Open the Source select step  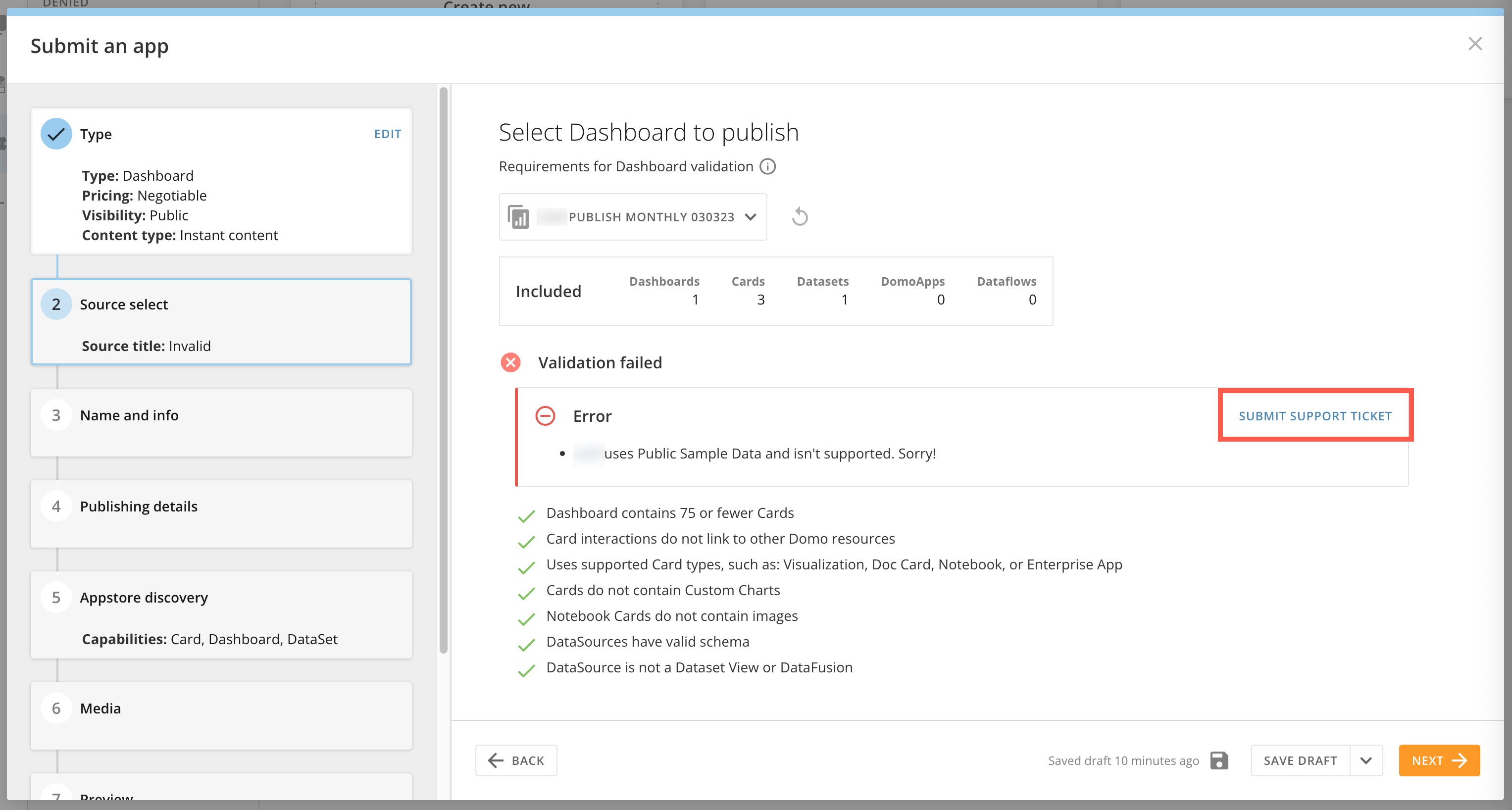coord(221,322)
